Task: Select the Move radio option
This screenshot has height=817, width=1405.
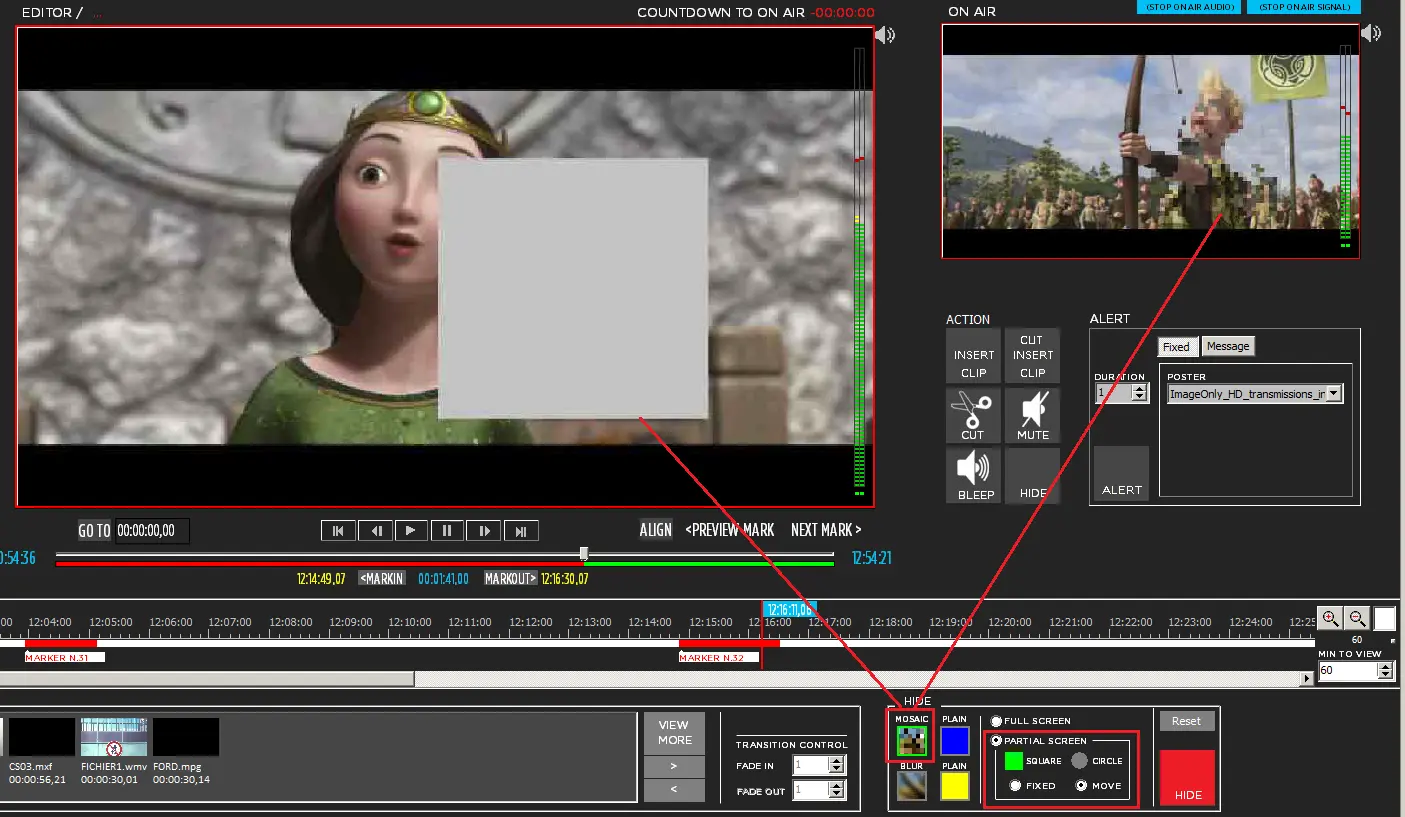Action: coord(1081,786)
